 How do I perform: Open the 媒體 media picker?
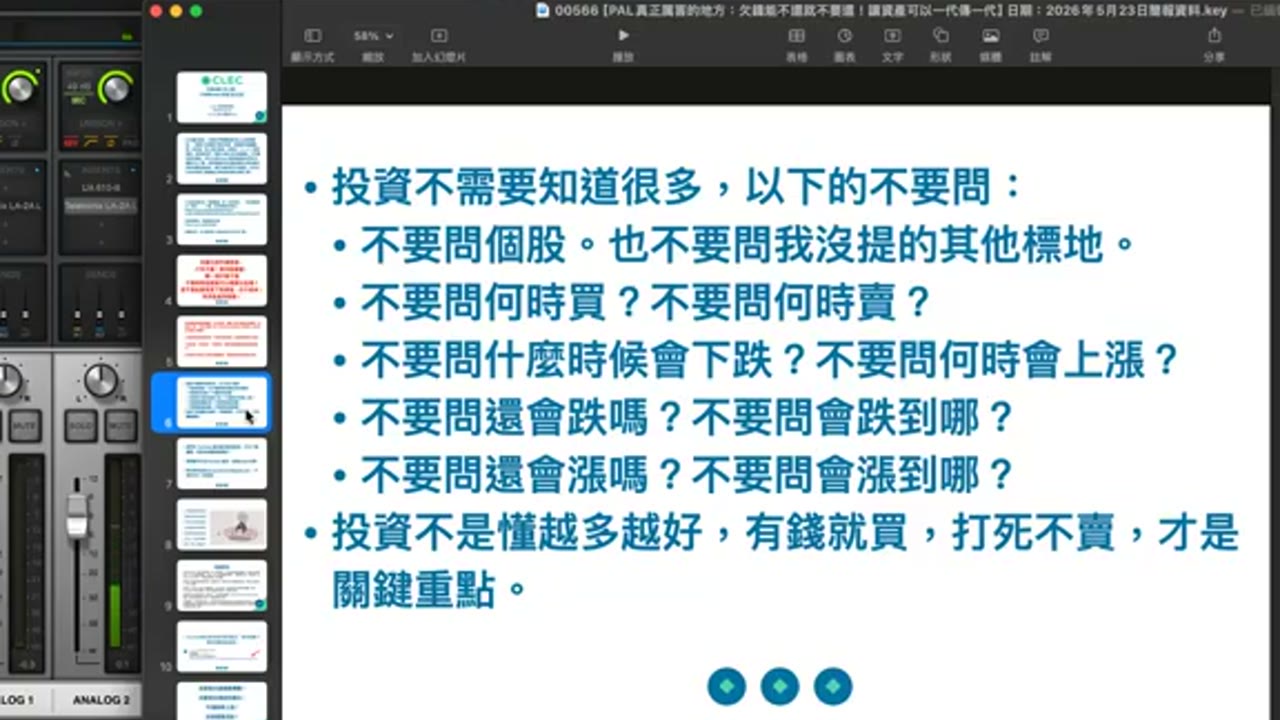pyautogui.click(x=990, y=36)
